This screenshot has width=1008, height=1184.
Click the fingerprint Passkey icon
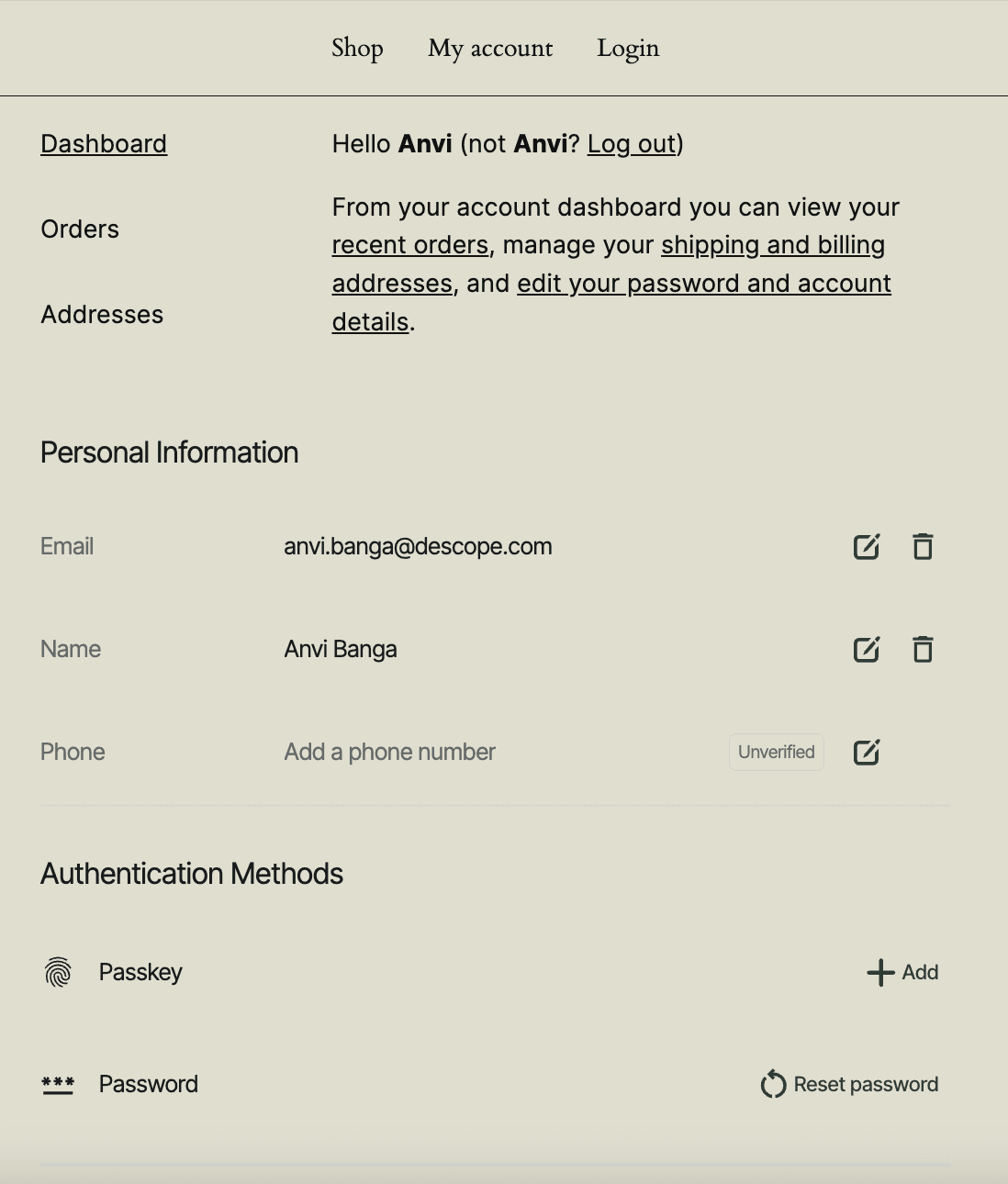tap(58, 972)
